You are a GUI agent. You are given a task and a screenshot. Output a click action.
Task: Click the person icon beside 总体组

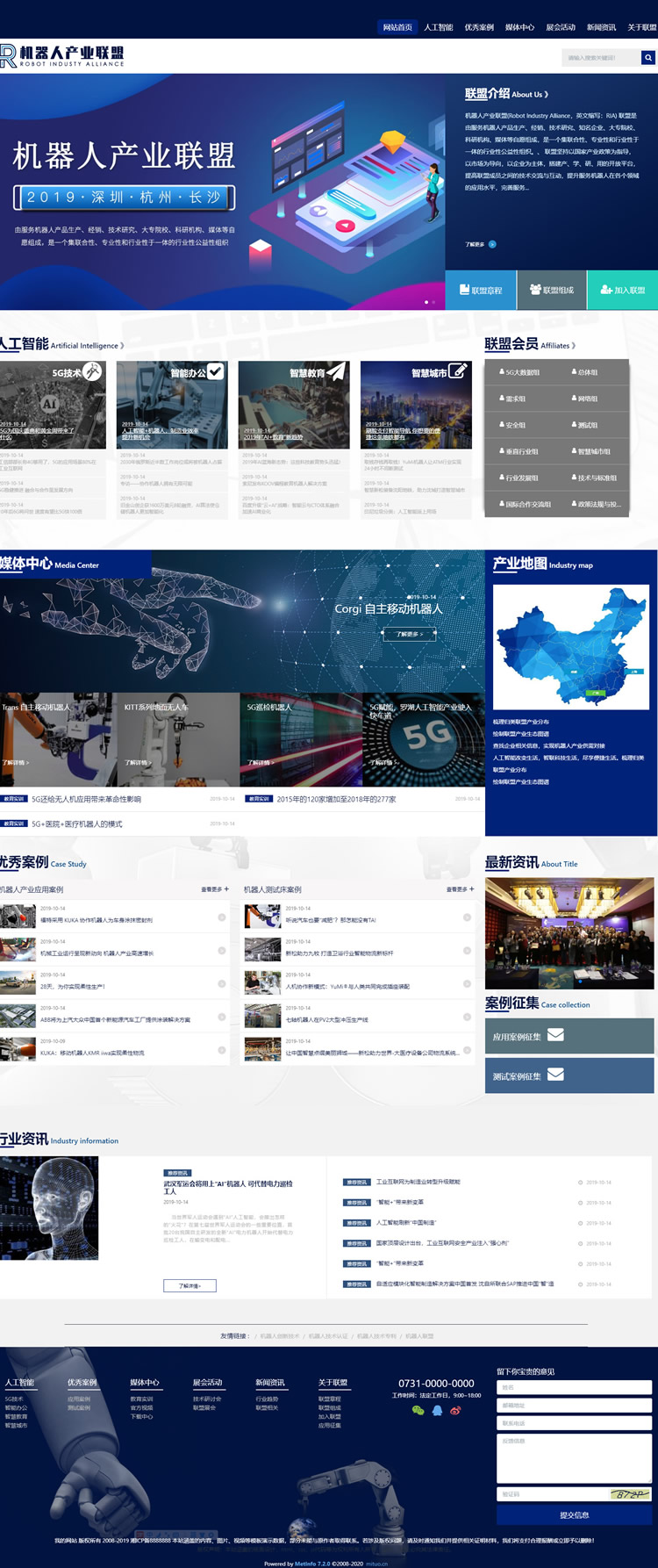[x=574, y=372]
